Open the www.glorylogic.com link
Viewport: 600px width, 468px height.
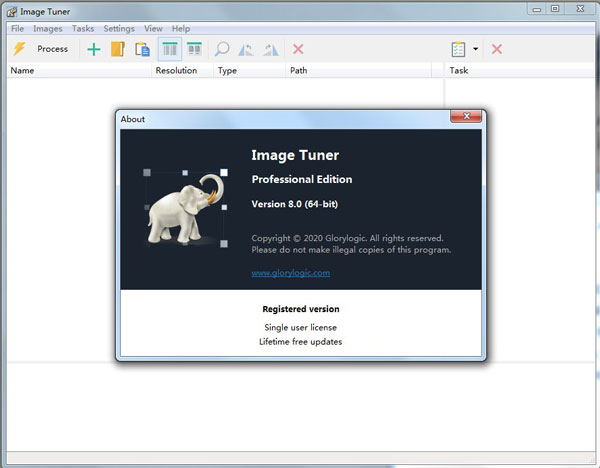[290, 273]
